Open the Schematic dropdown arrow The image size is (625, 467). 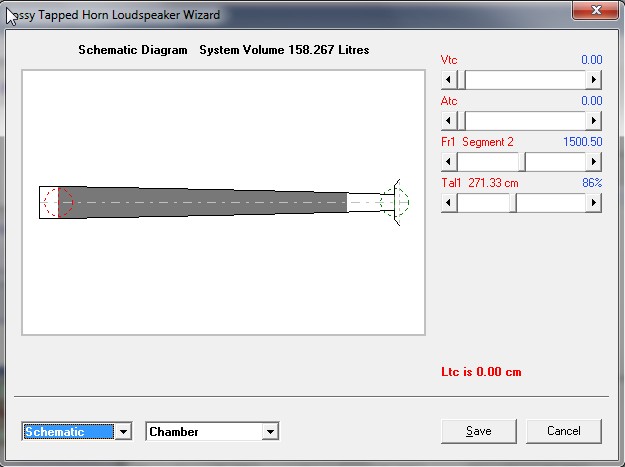click(123, 432)
